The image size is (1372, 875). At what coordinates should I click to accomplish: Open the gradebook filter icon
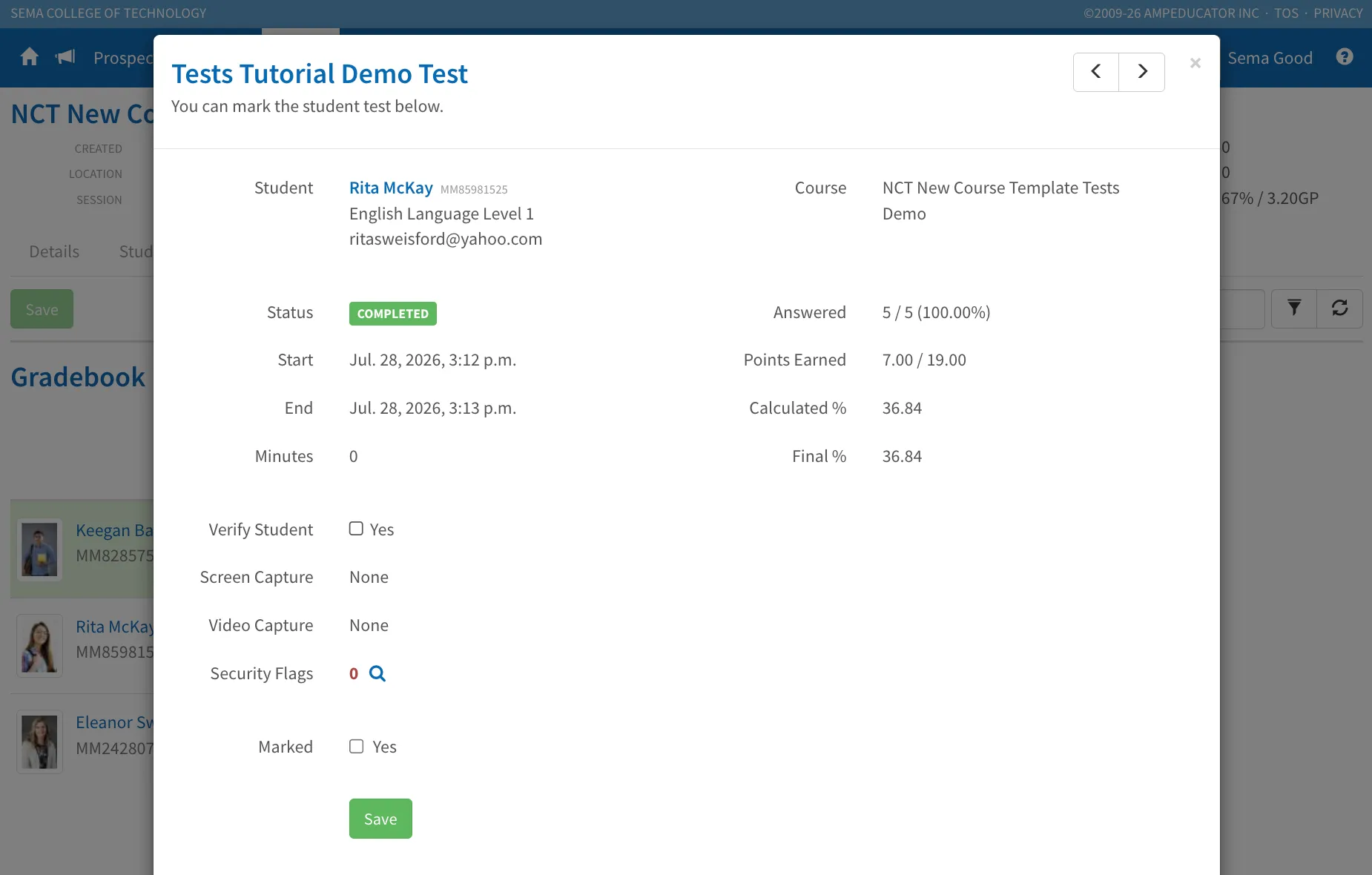tap(1294, 308)
